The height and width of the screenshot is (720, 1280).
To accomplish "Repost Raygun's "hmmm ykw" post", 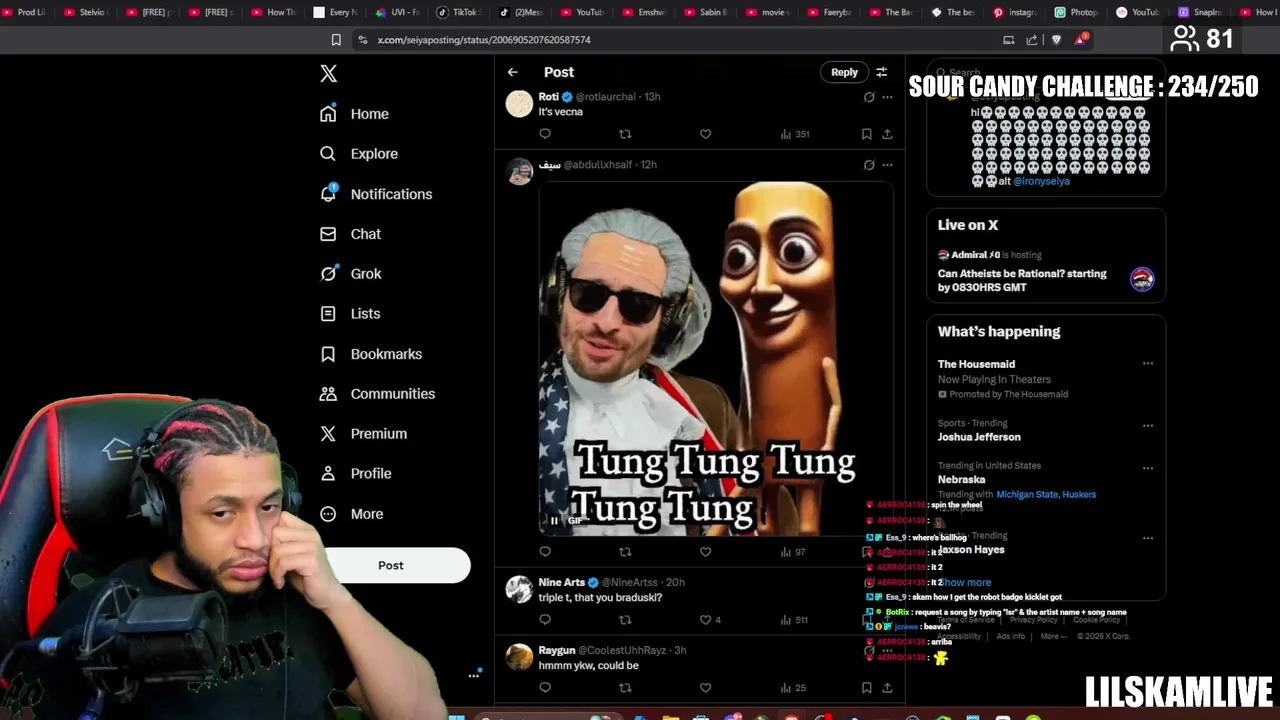I will 625,688.
